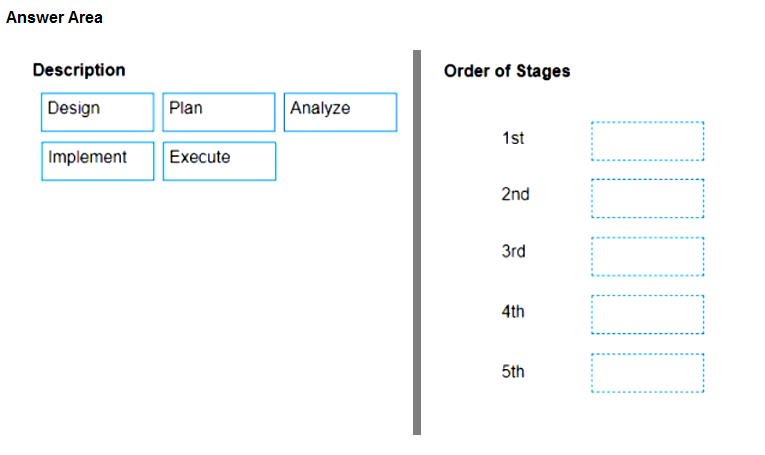Click the Order of Stages heading
The height and width of the screenshot is (455, 765).
point(507,71)
